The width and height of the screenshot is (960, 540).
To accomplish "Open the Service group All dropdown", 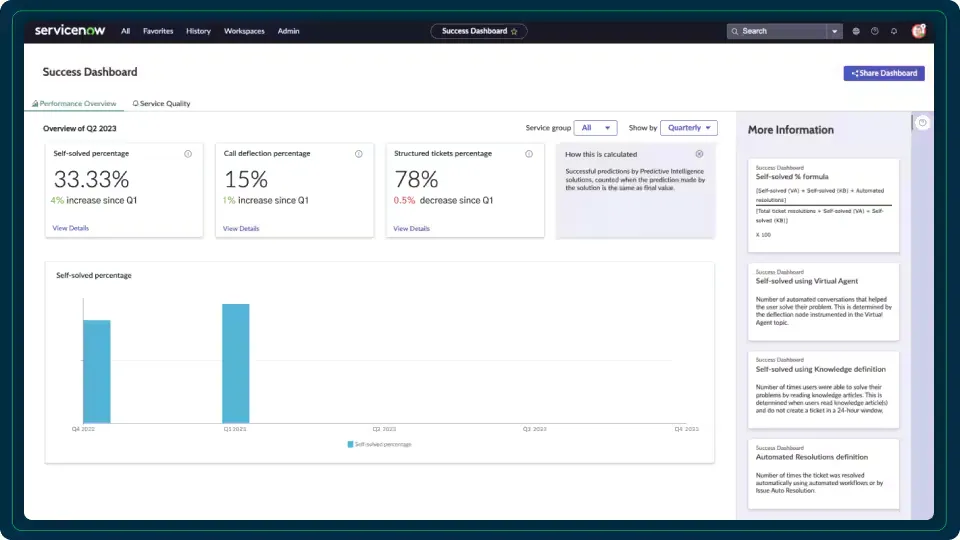I will pyautogui.click(x=596, y=128).
